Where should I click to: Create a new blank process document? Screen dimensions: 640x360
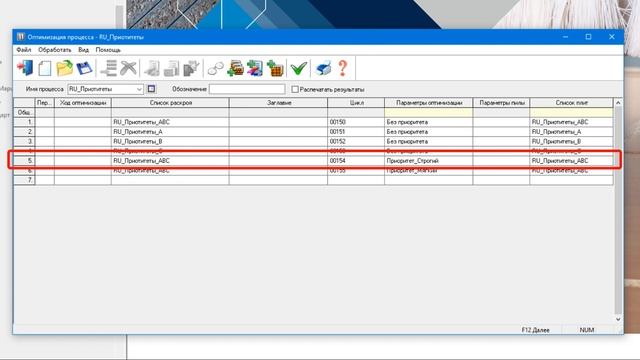[x=44, y=68]
